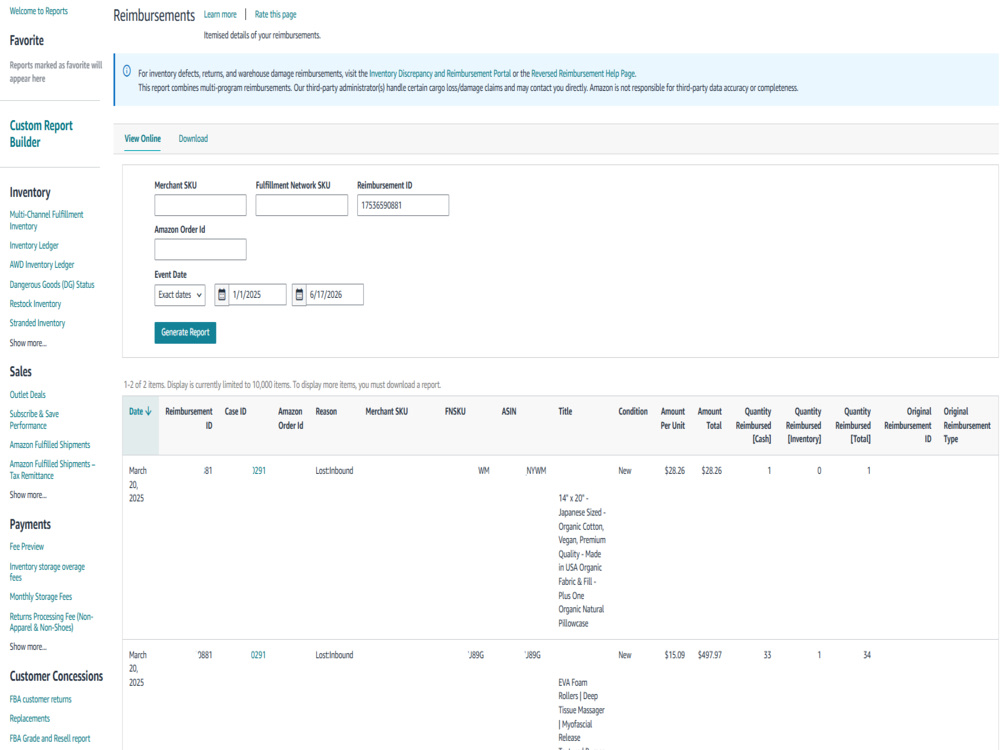Click the Original Reimbursement Type column header
This screenshot has height=750, width=1000.
(x=967, y=425)
